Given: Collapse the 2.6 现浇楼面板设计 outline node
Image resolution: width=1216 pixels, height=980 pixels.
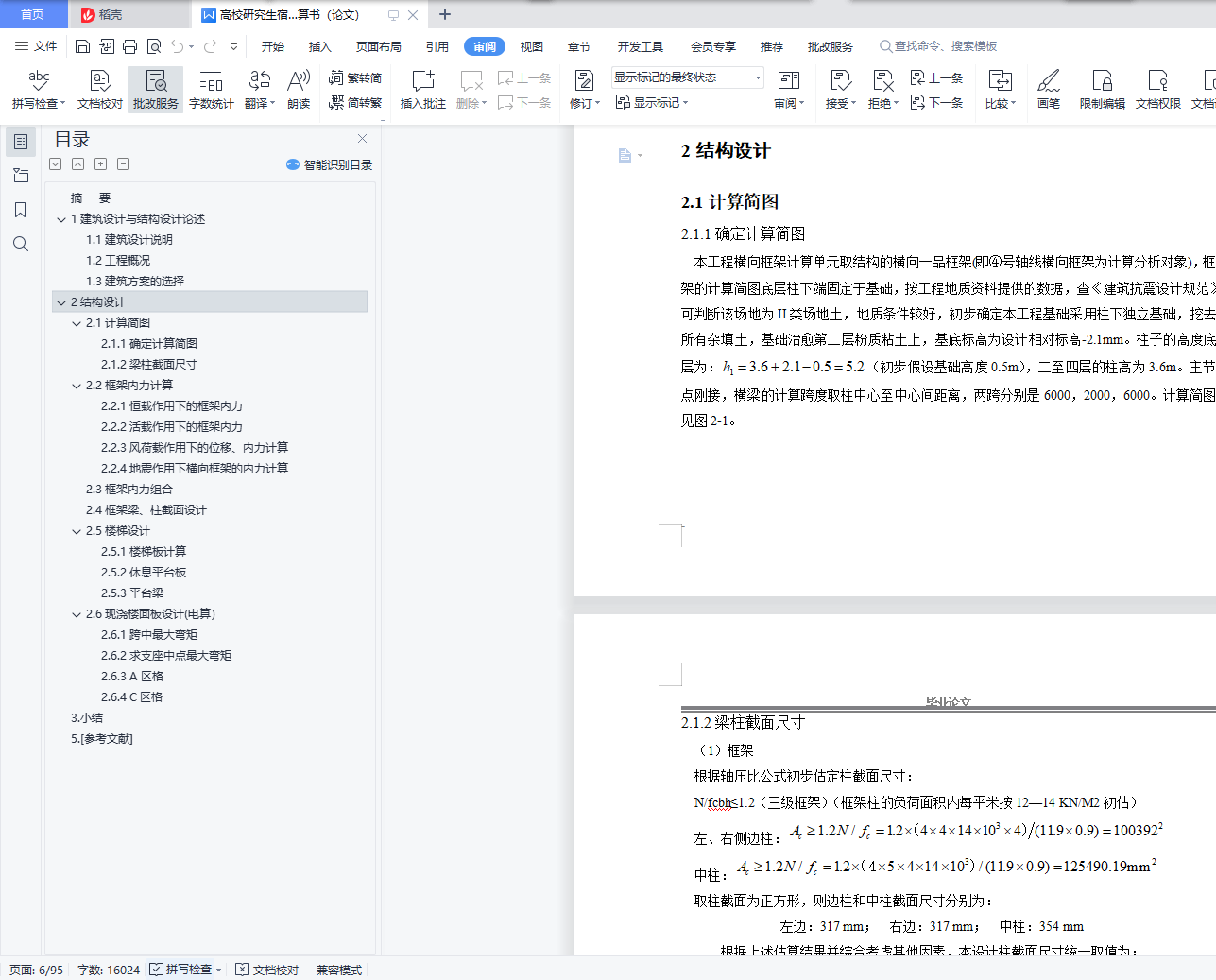Looking at the screenshot, I should [x=77, y=614].
